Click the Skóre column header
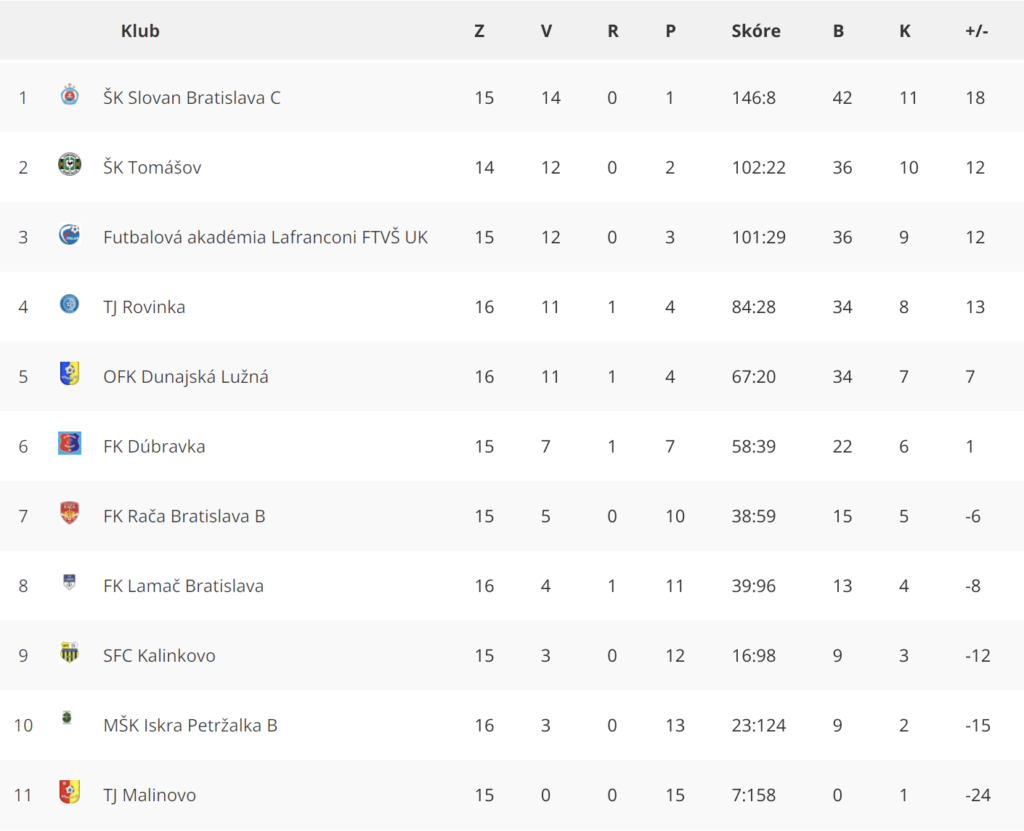Image resolution: width=1024 pixels, height=831 pixels. point(756,31)
